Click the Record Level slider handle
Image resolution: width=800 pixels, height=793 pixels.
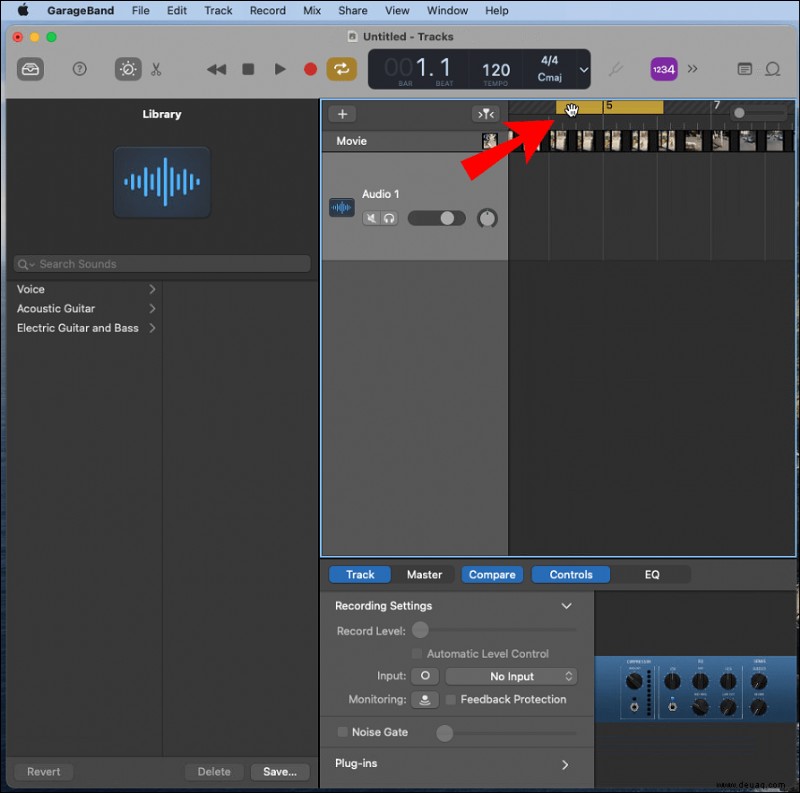point(420,630)
